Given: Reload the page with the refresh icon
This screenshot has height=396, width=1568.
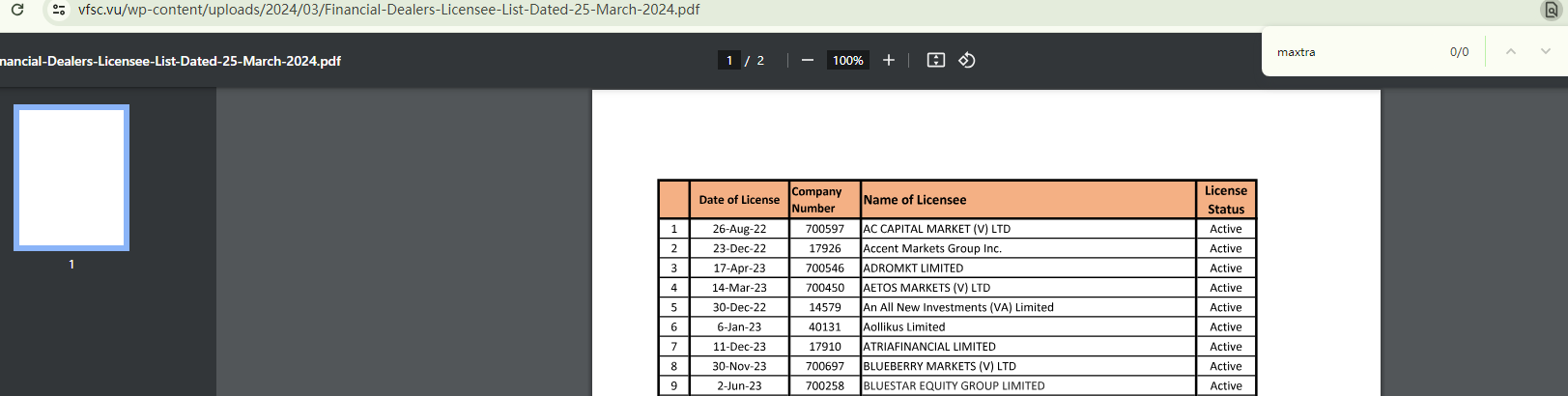Looking at the screenshot, I should click(x=17, y=10).
